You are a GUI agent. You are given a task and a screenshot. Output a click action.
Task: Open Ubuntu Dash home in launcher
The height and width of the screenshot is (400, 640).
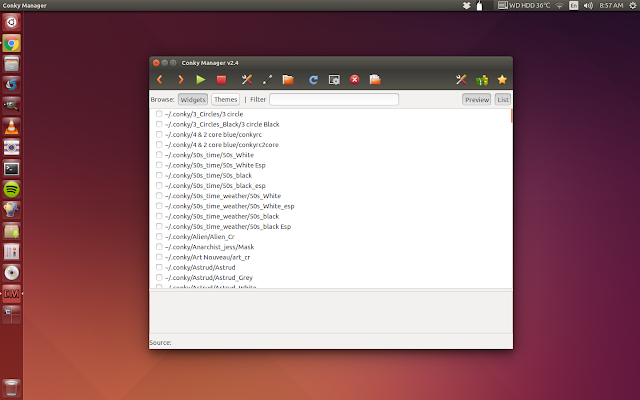click(x=11, y=22)
